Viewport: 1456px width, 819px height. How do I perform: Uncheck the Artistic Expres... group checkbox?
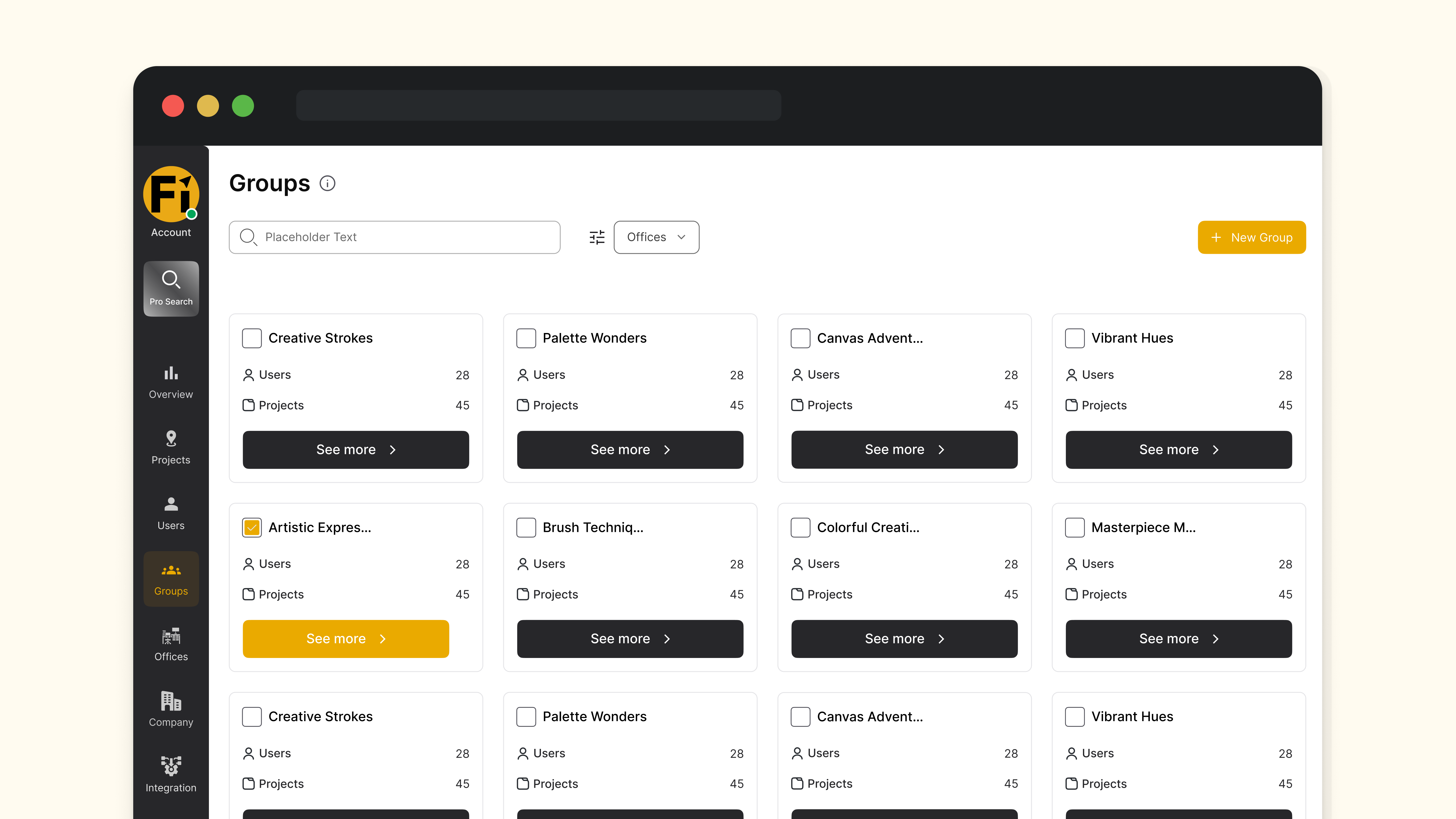[x=252, y=527]
